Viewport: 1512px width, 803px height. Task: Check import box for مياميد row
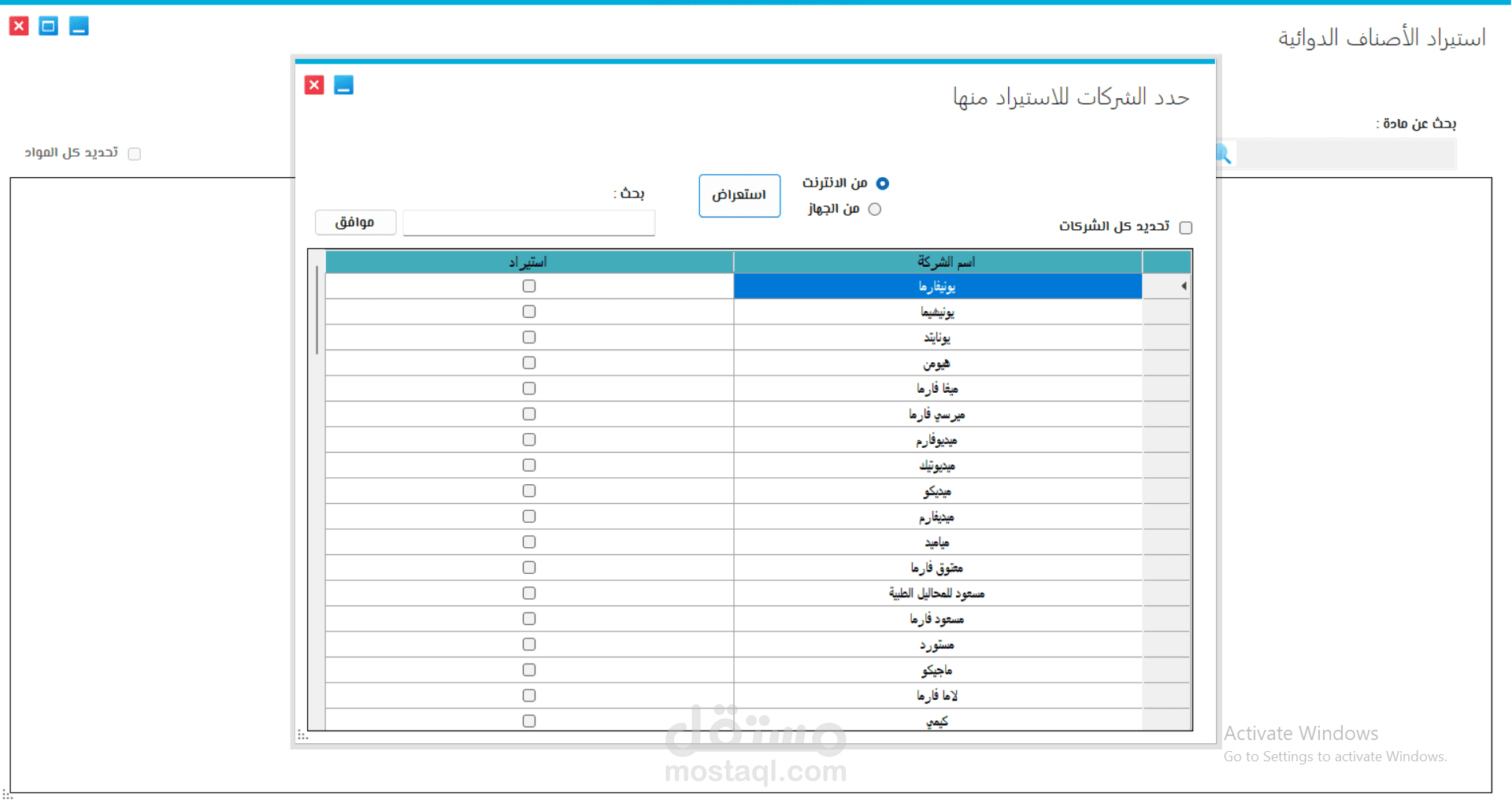pos(529,542)
